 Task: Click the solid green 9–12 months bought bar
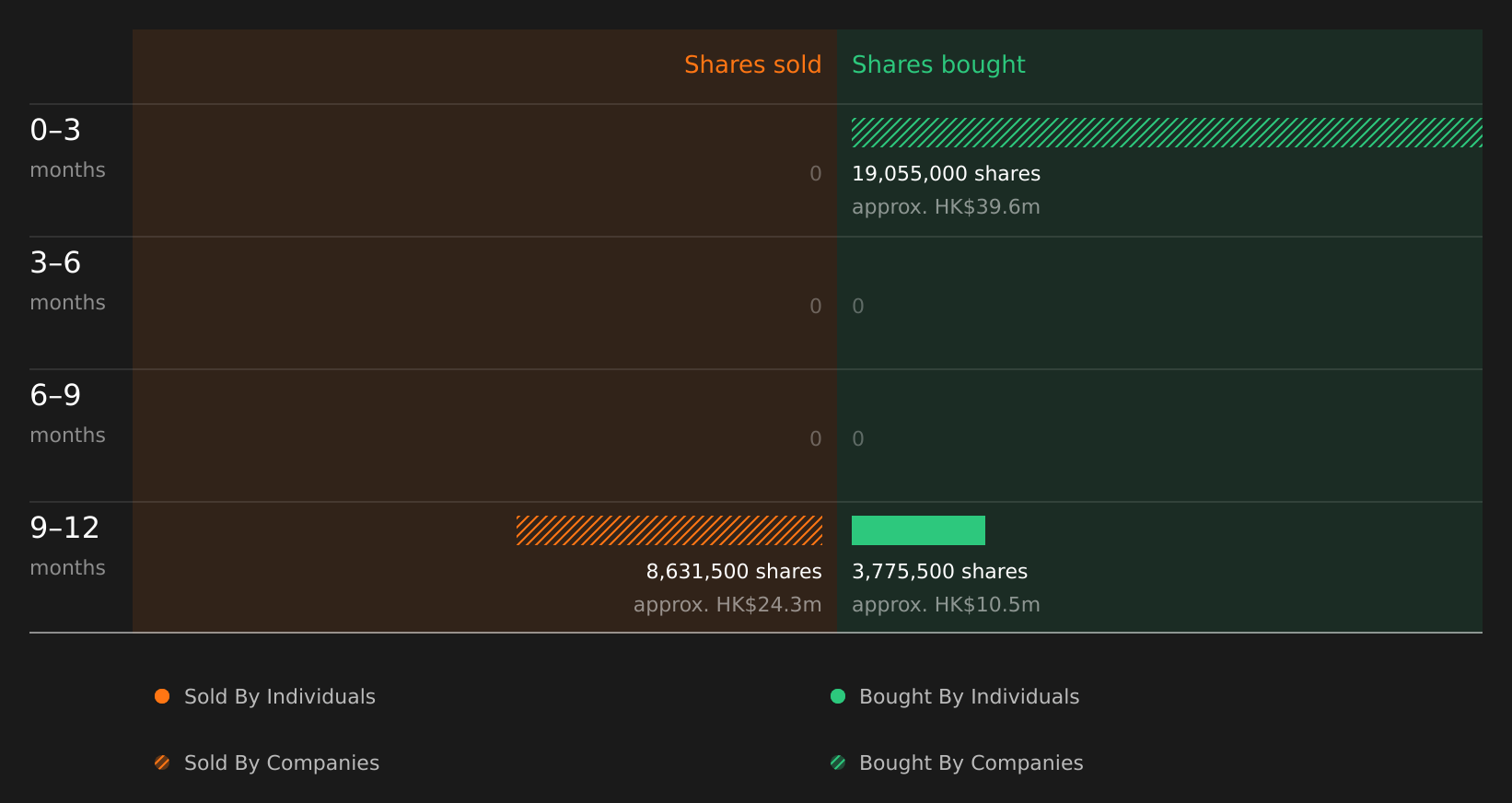point(918,530)
